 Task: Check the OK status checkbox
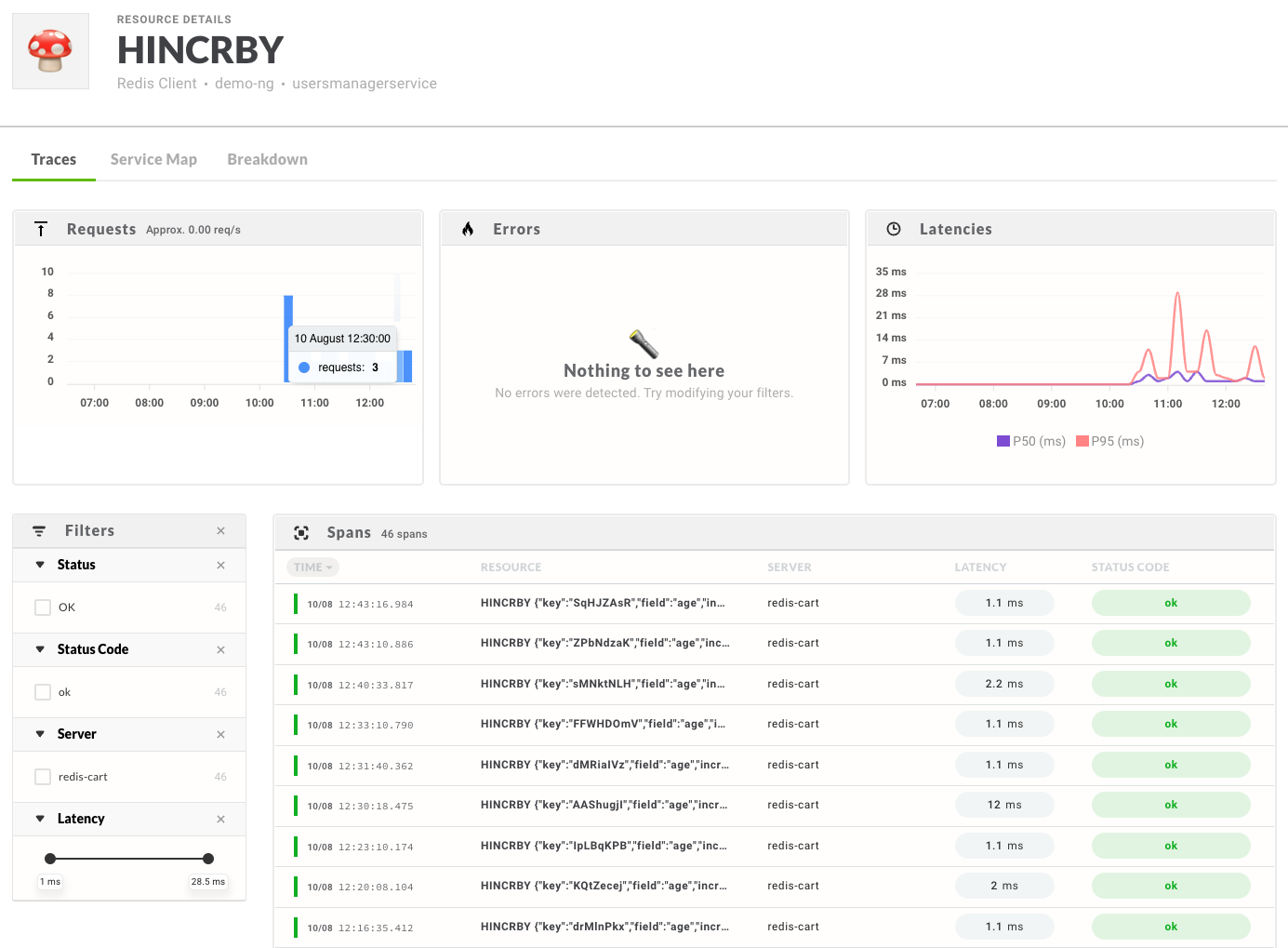43,607
